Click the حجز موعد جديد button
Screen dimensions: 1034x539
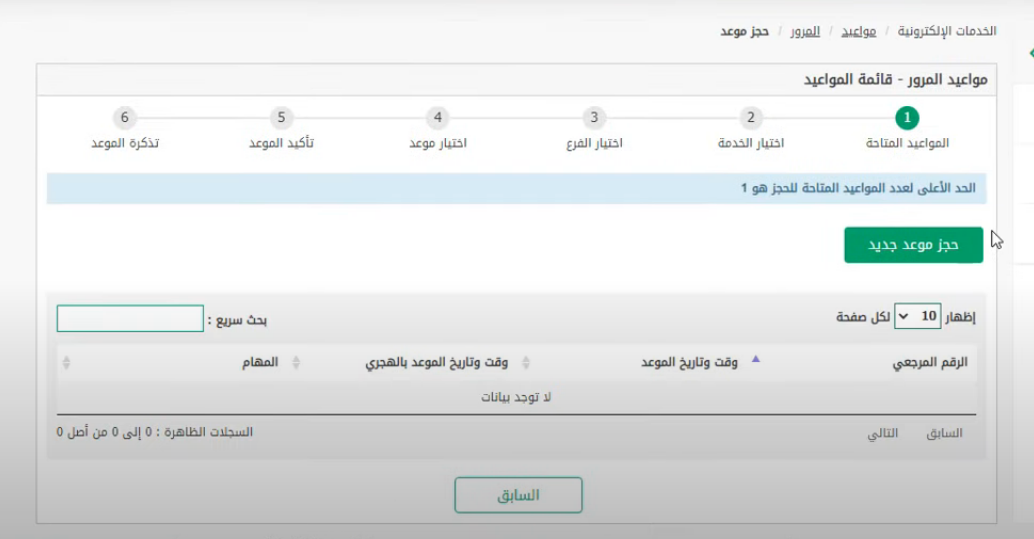coord(913,245)
